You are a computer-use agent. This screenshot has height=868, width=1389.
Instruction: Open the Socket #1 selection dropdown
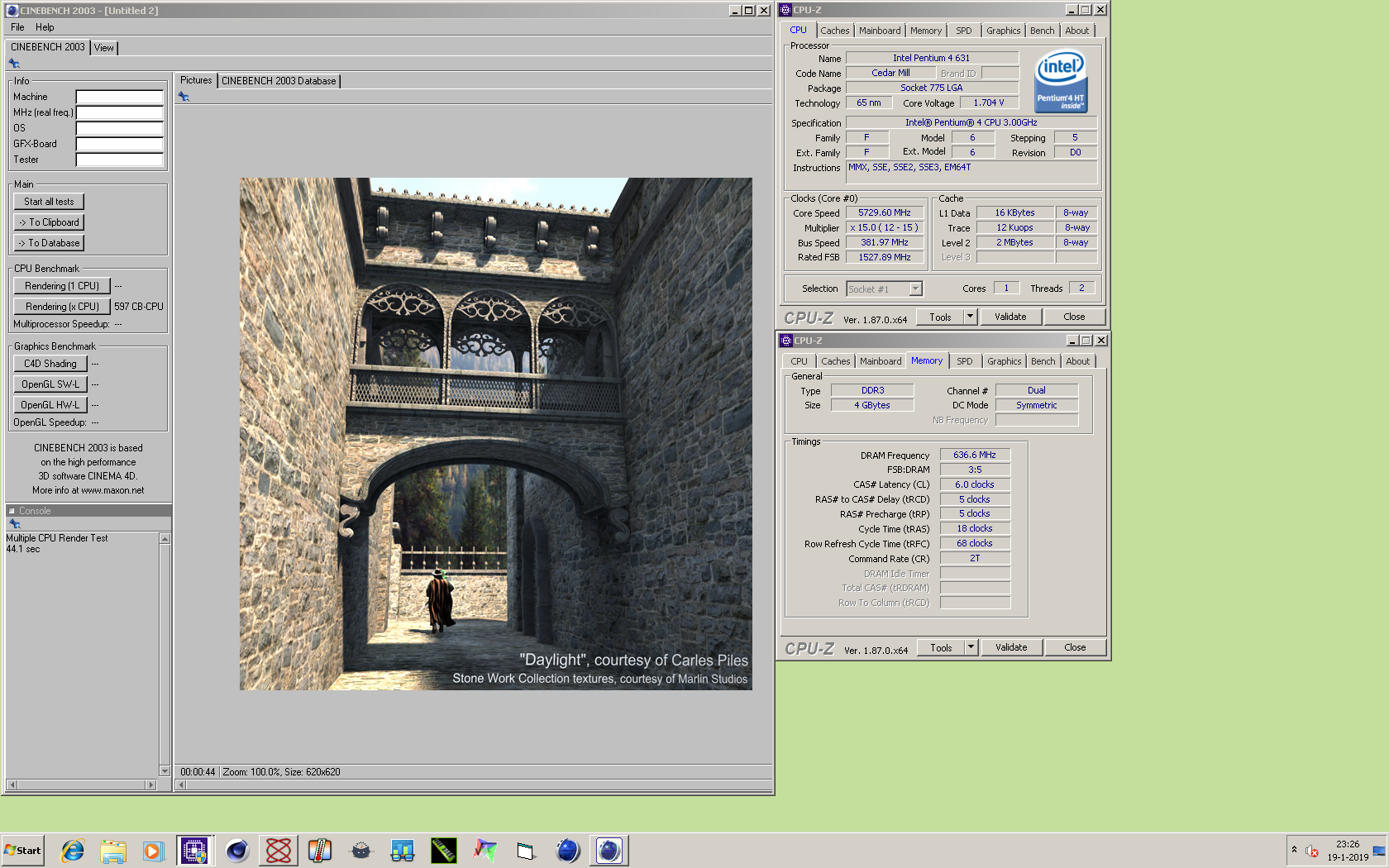point(915,289)
